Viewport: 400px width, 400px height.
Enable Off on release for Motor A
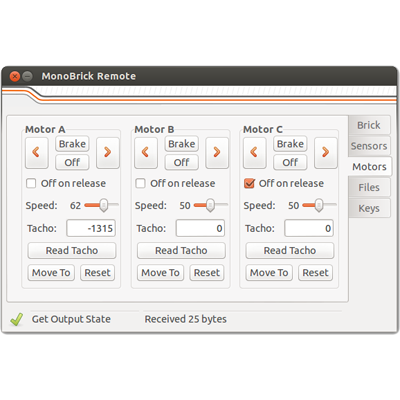click(x=31, y=183)
